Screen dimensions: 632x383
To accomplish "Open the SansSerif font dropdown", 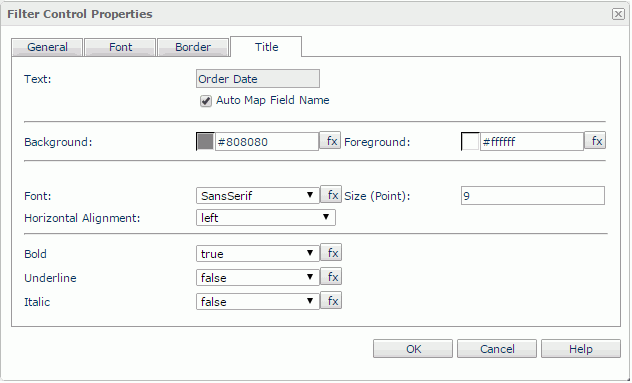I will click(258, 196).
